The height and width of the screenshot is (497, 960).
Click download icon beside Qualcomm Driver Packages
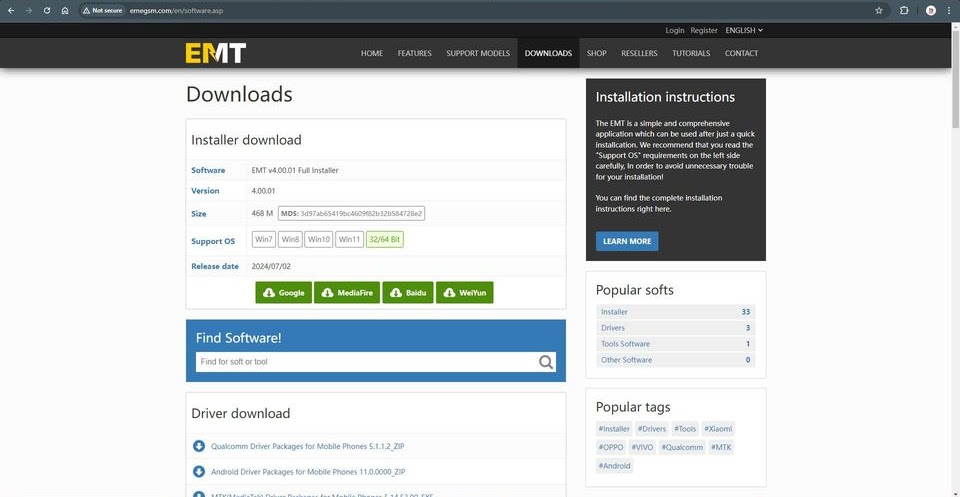(198, 446)
